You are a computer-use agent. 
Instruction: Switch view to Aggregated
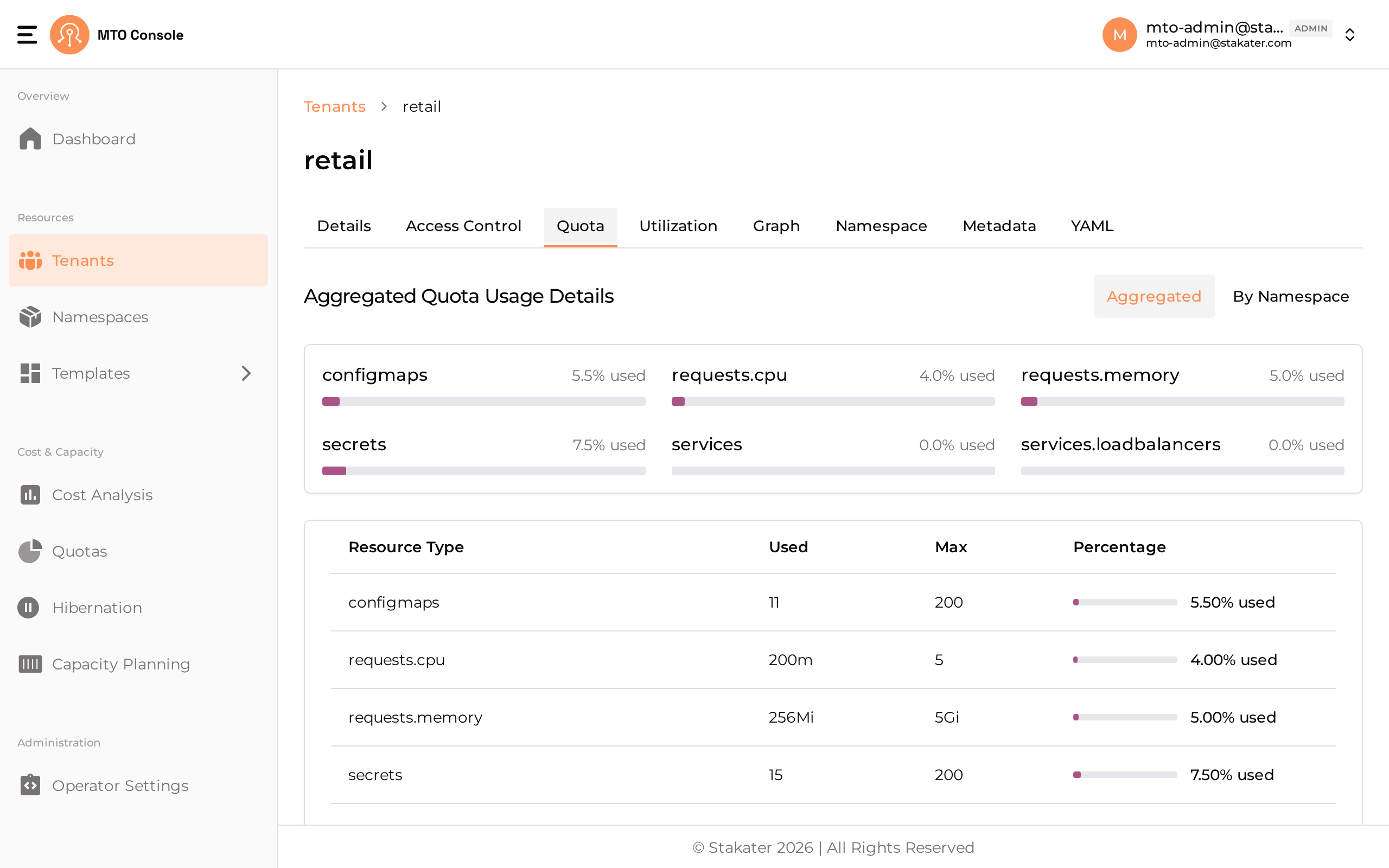(1154, 296)
